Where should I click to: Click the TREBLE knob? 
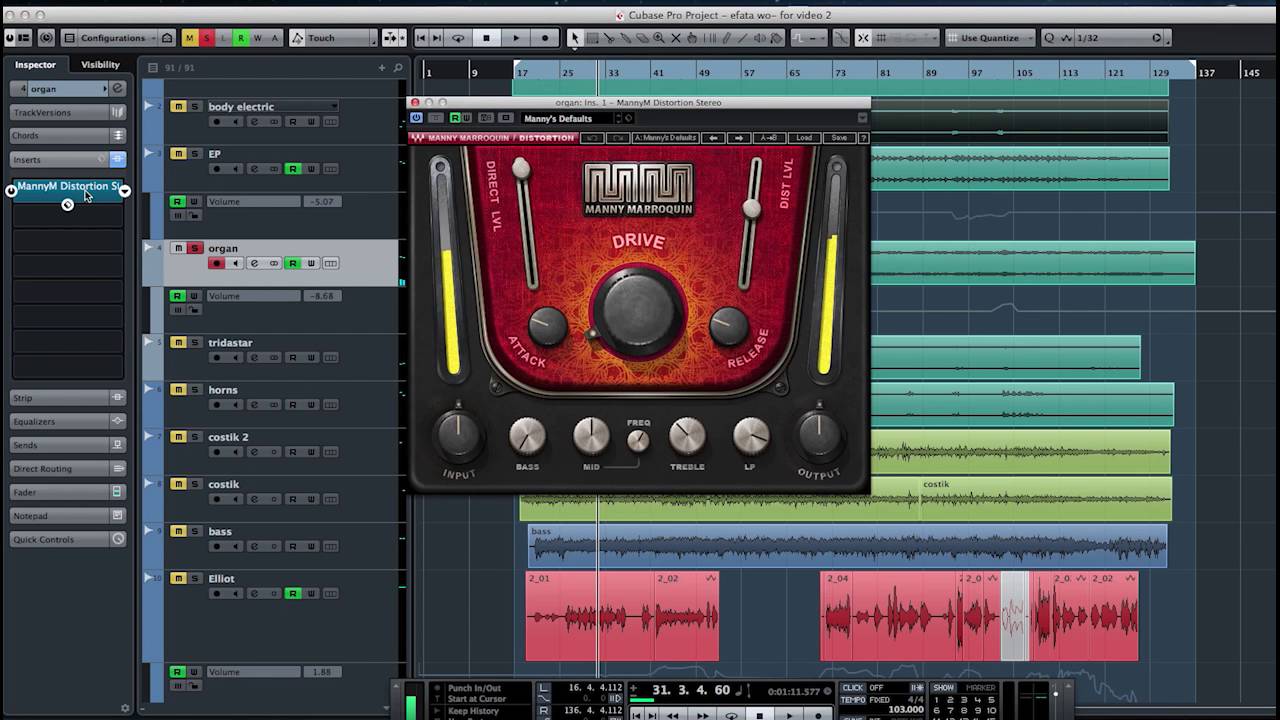point(687,436)
